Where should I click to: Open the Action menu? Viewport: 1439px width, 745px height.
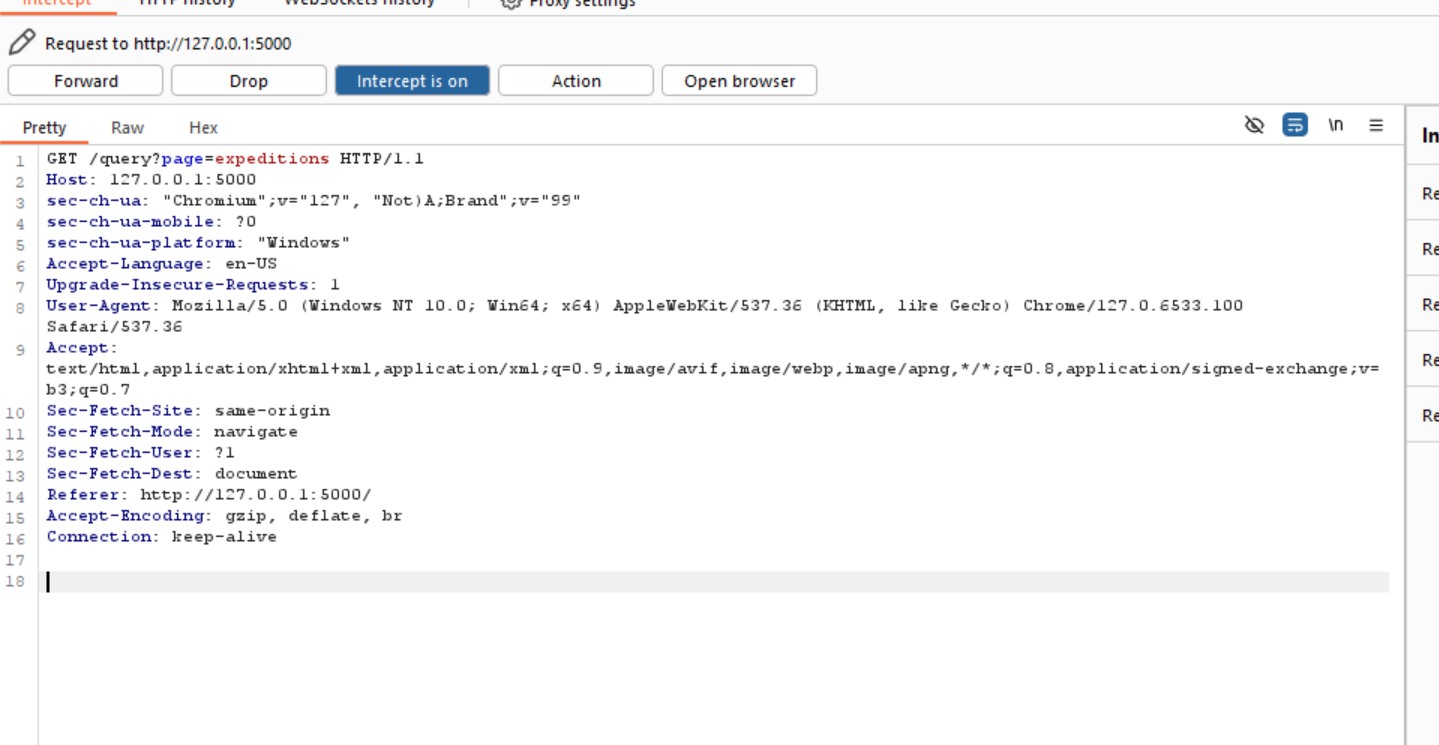pos(576,81)
